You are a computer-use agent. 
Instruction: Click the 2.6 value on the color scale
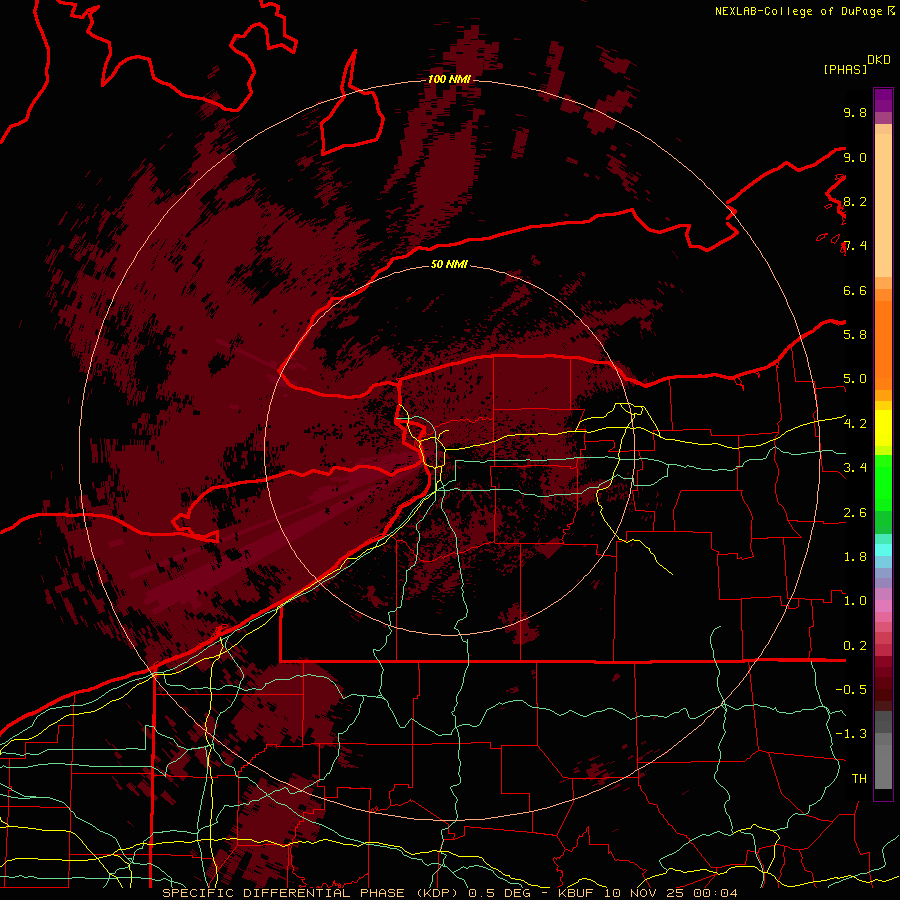(855, 513)
